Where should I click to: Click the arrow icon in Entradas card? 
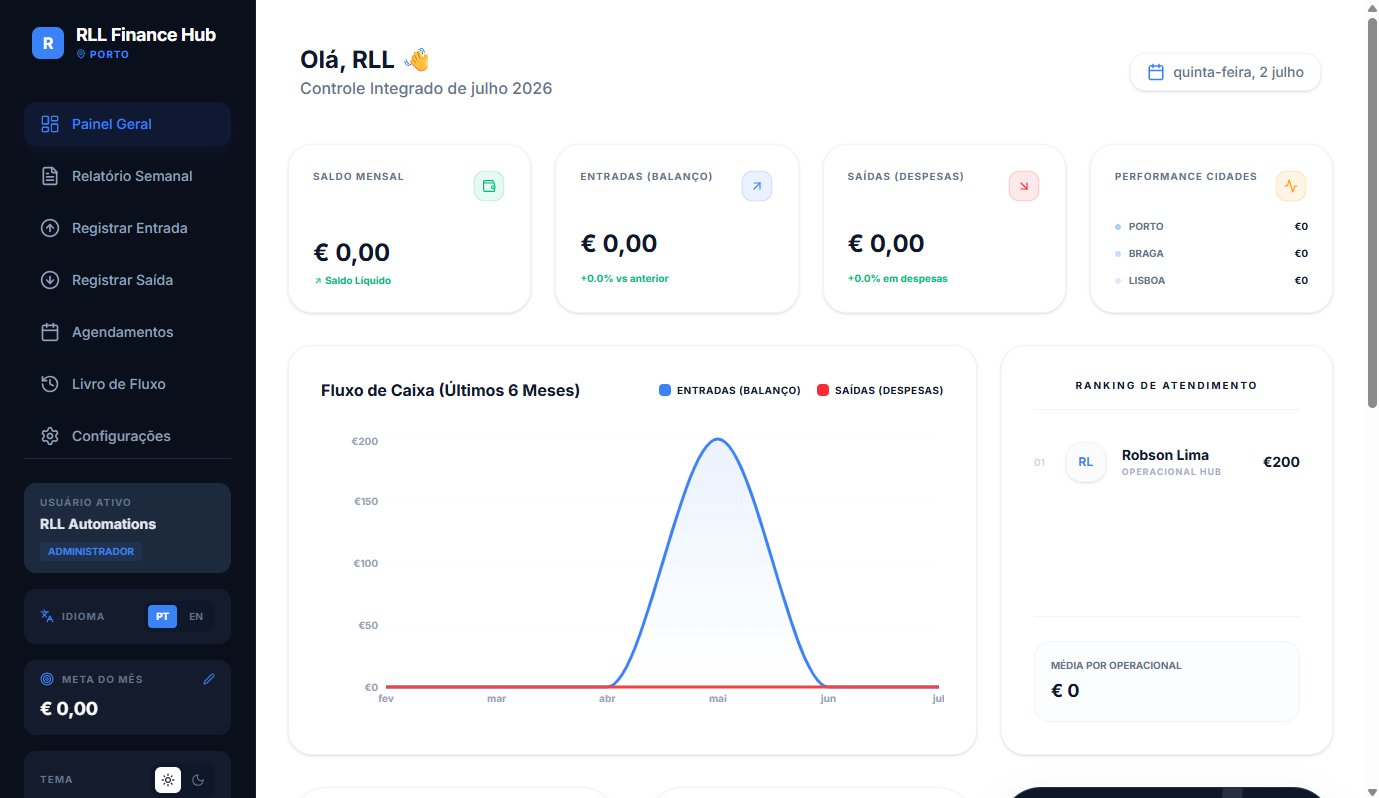[757, 186]
